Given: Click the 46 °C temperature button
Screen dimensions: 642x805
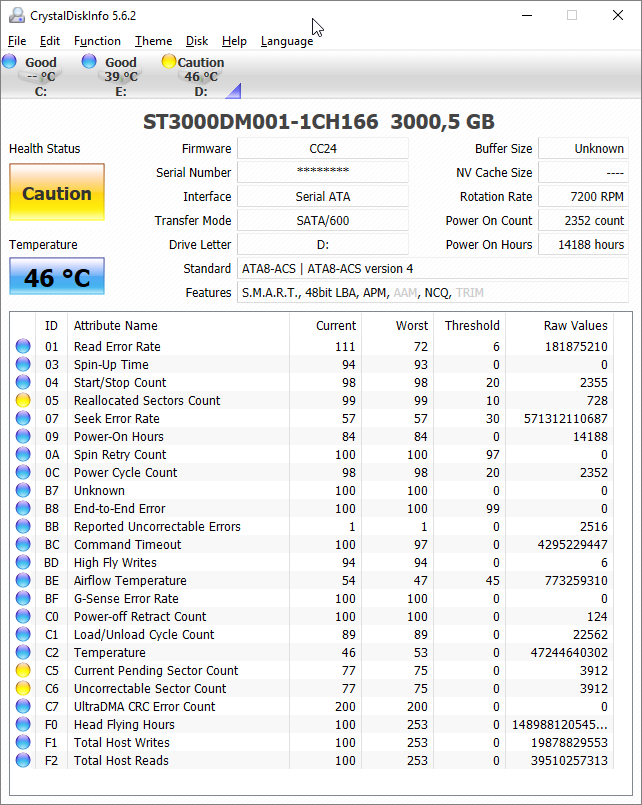Looking at the screenshot, I should [x=57, y=276].
